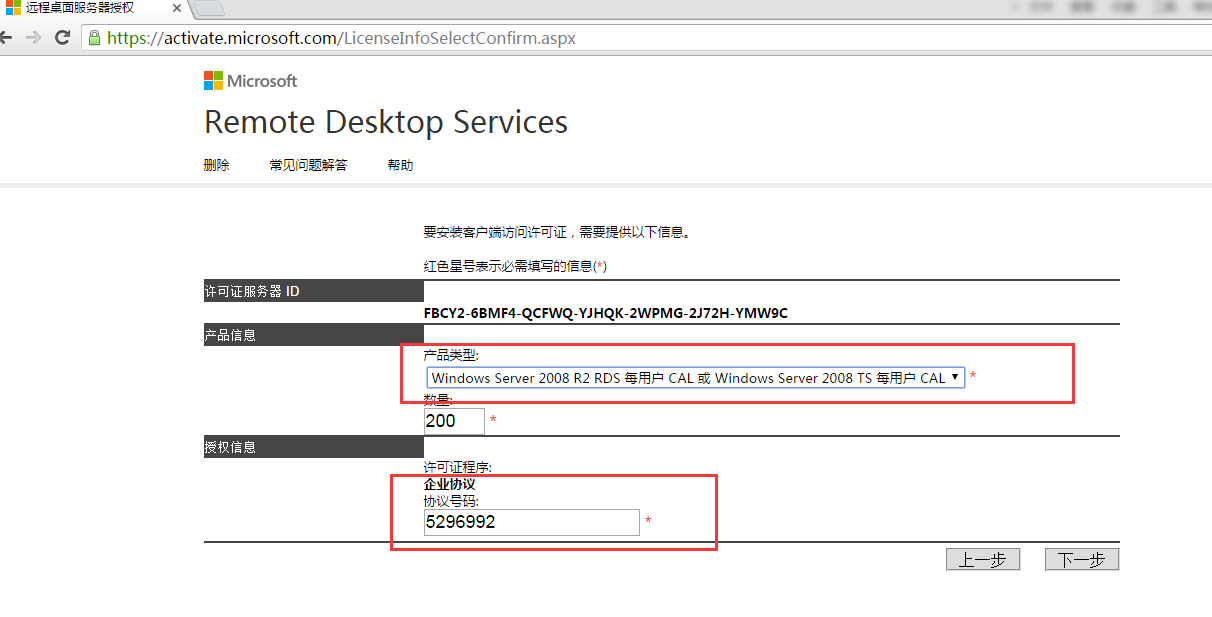Click the 要安装客户端访问许可证 instruction text
Image resolution: width=1212 pixels, height=617 pixels.
coord(557,232)
